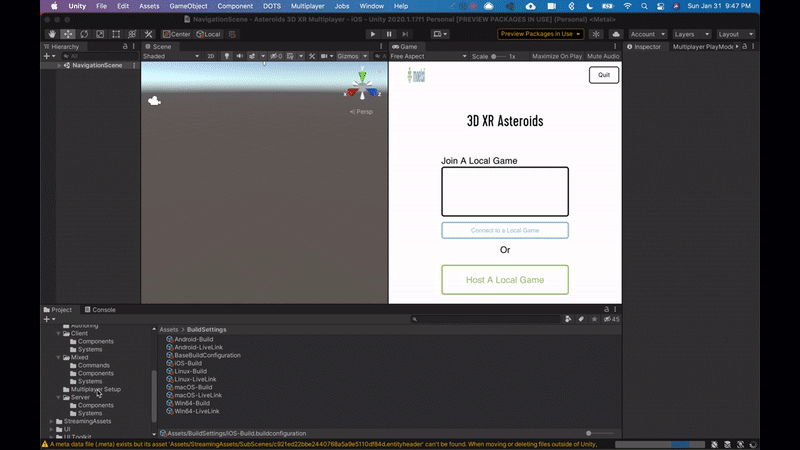Enable Mute Audio in Game view
Viewport: 800px width, 450px height.
tap(603, 56)
